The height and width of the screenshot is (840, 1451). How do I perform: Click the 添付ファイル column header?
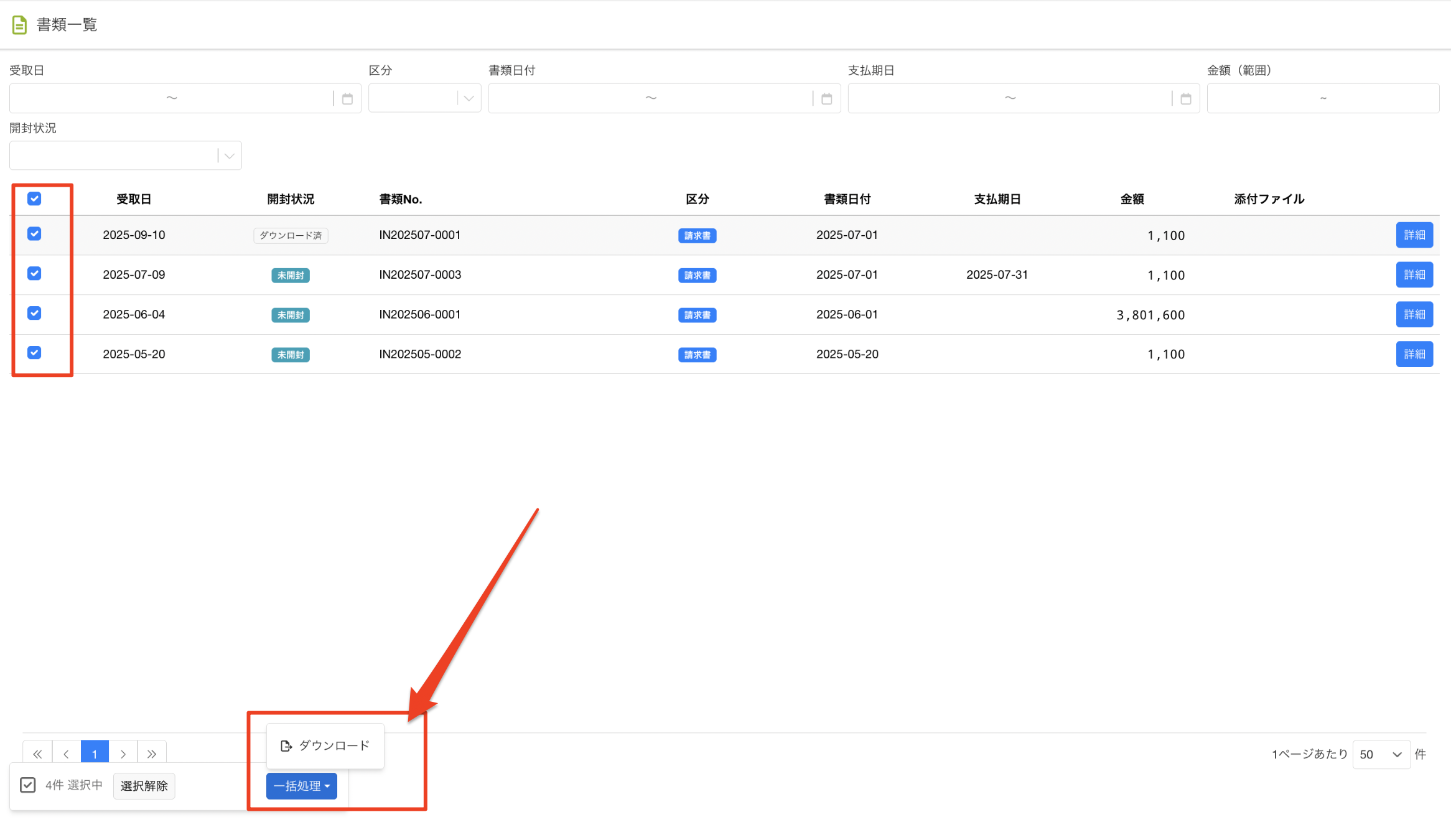pos(1269,199)
